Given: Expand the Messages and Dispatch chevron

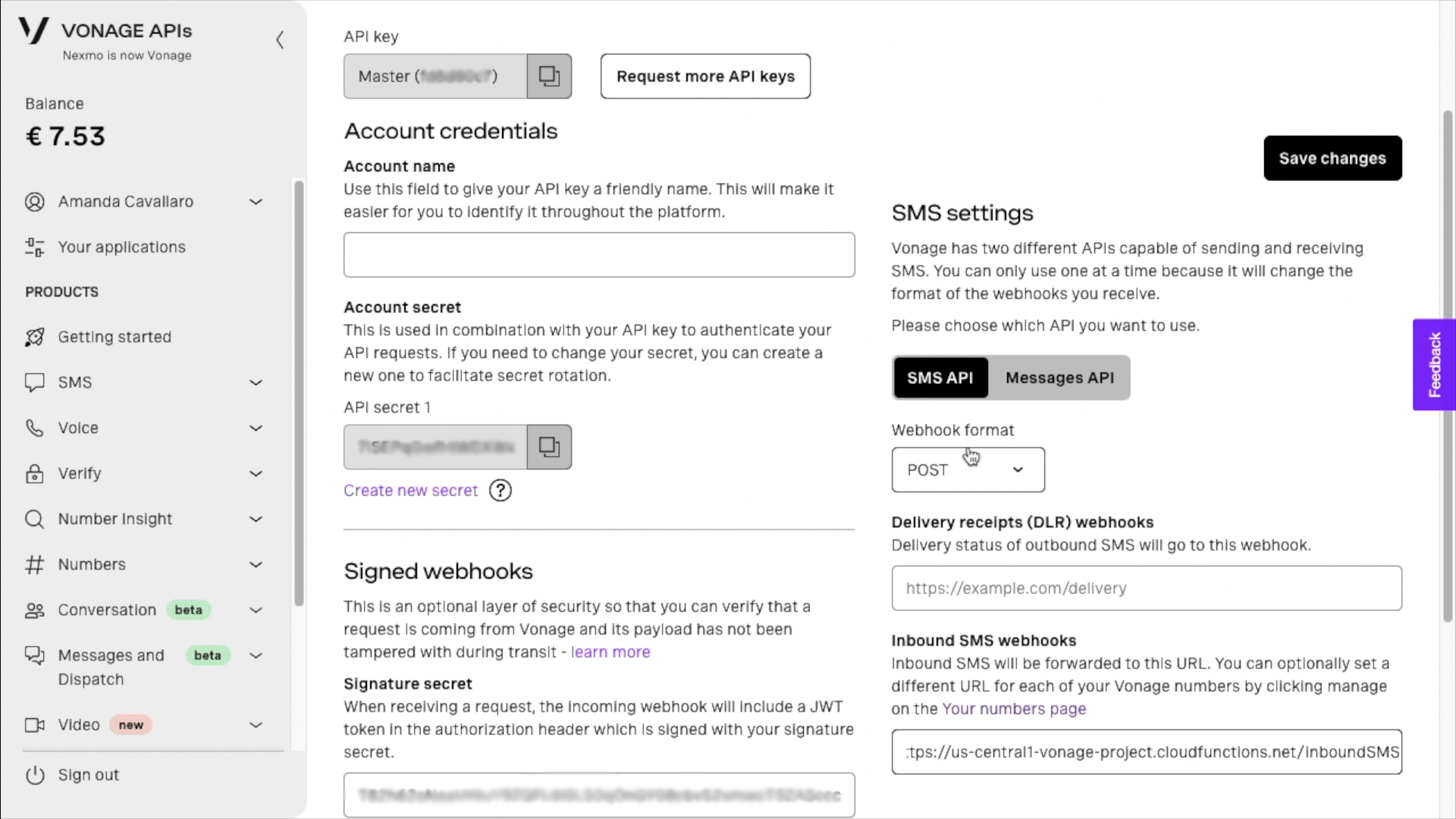Looking at the screenshot, I should [x=256, y=655].
